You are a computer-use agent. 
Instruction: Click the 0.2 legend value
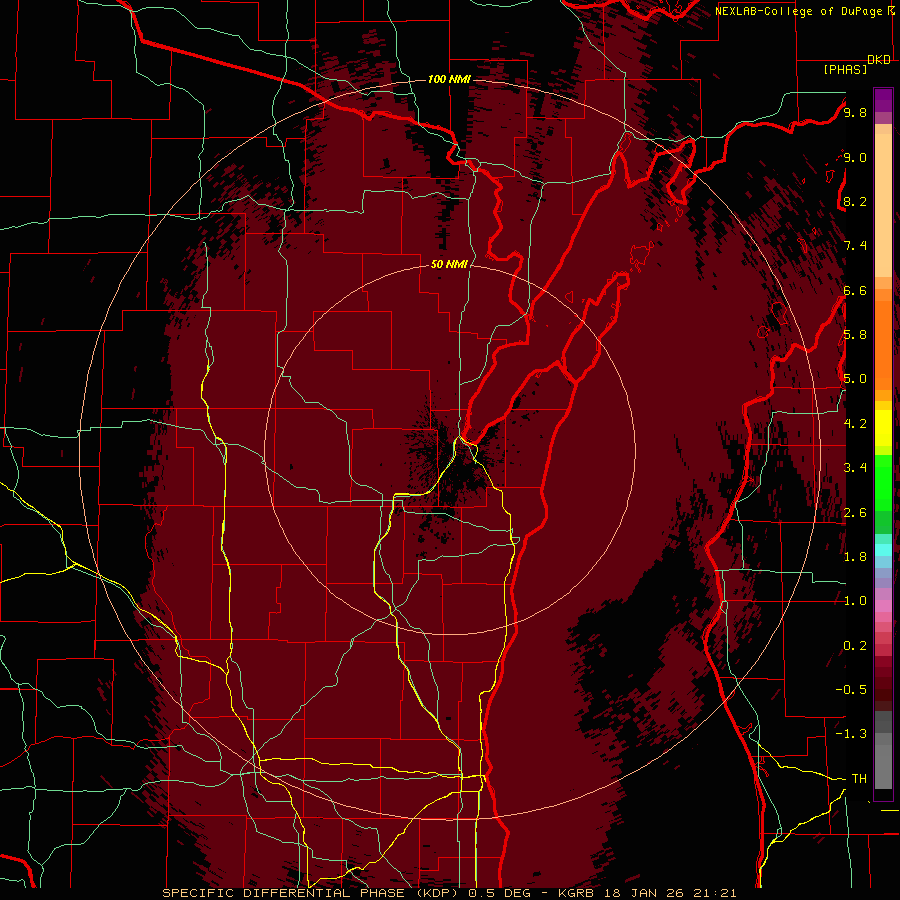[x=855, y=646]
